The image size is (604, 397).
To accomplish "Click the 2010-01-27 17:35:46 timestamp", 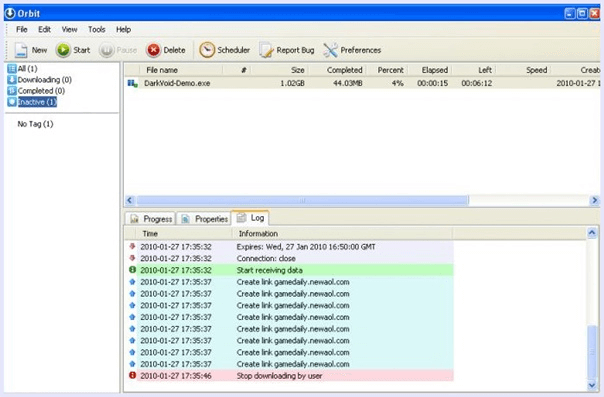I will 176,375.
